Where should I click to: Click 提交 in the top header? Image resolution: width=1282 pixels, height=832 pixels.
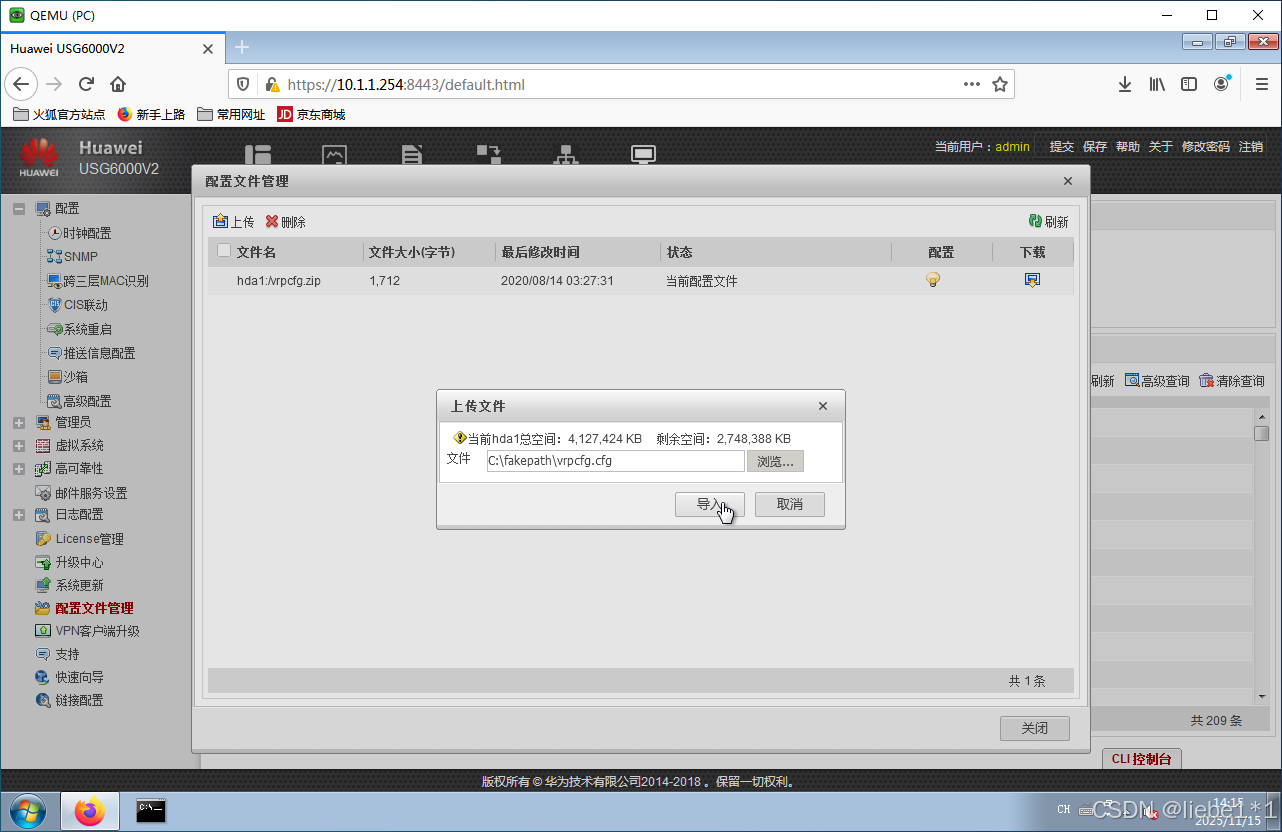pyautogui.click(x=1061, y=147)
